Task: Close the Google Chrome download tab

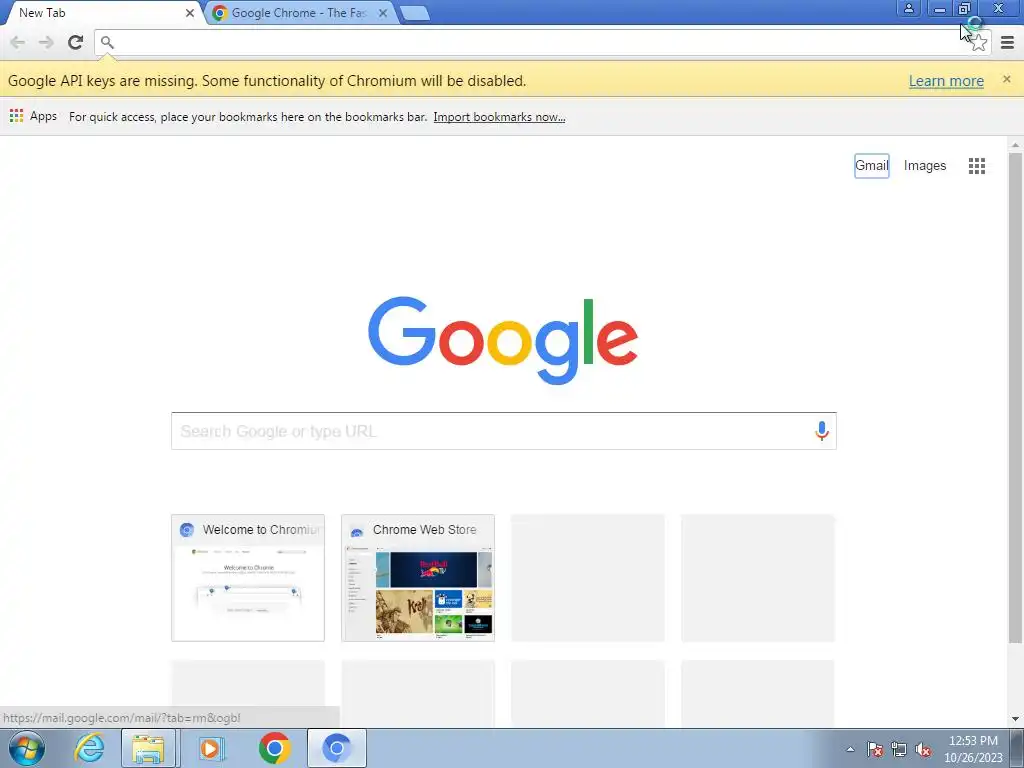Action: point(383,13)
